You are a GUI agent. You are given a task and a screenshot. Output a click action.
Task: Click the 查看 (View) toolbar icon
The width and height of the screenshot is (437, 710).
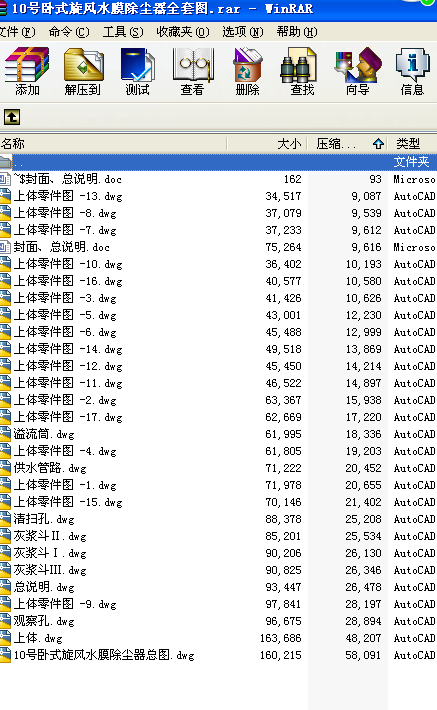193,72
